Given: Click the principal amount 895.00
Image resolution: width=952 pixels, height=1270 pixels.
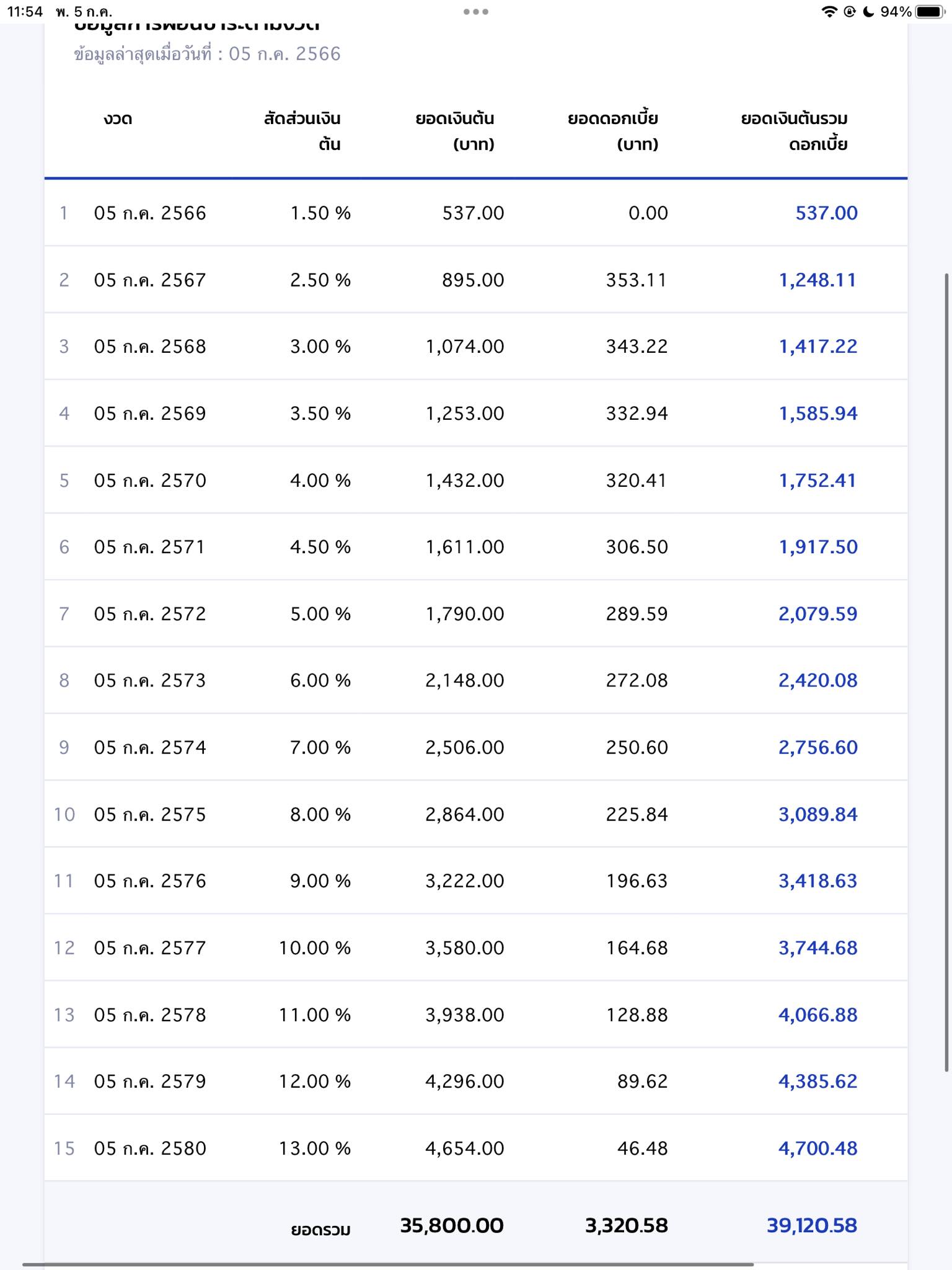Looking at the screenshot, I should coord(473,280).
